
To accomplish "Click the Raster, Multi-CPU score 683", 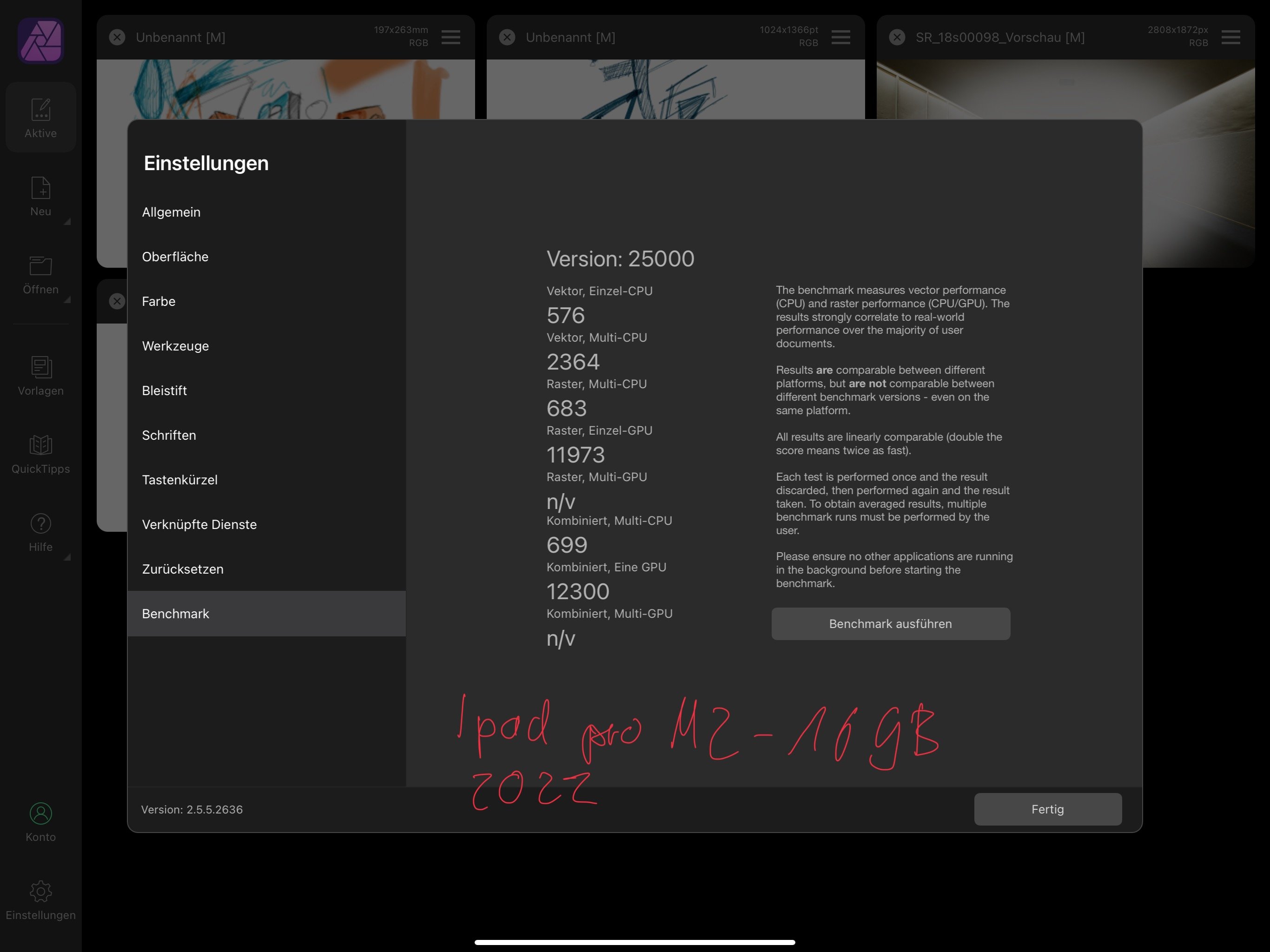I will click(567, 408).
